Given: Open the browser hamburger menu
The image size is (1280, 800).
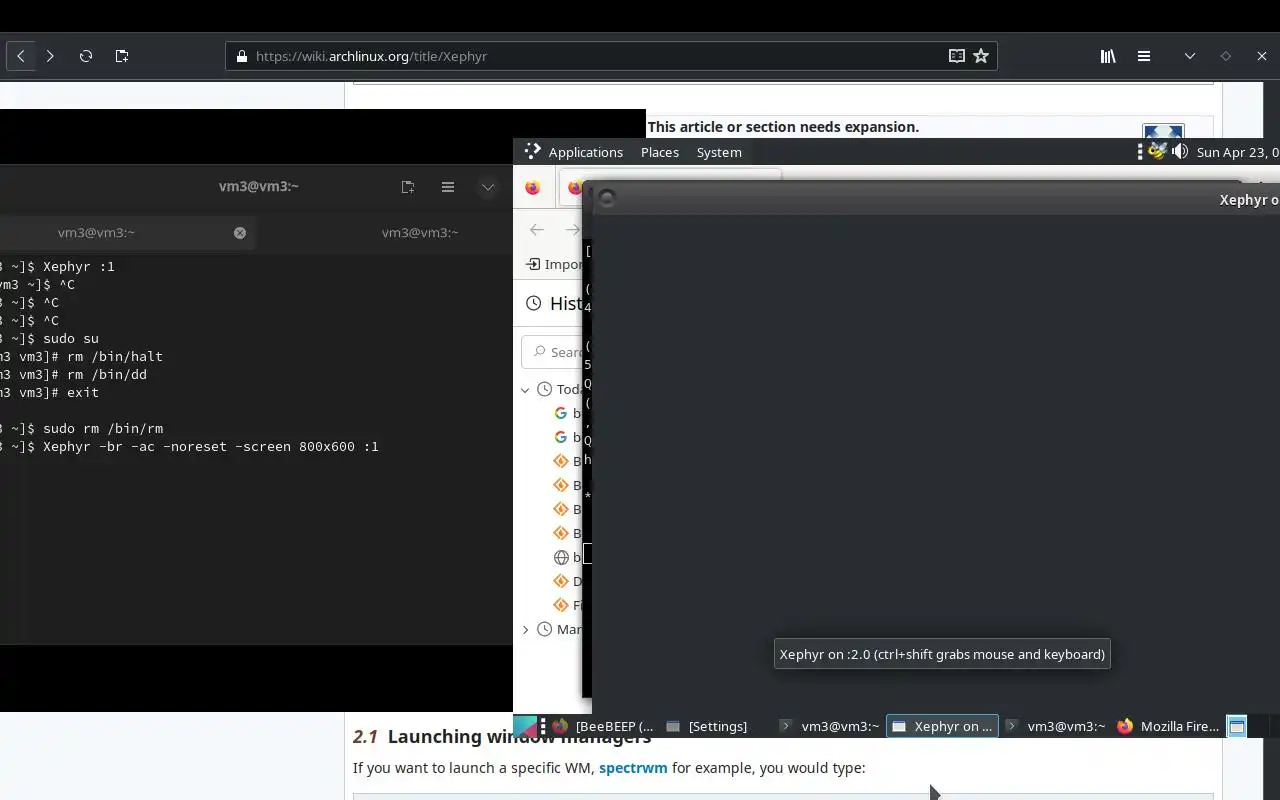Looking at the screenshot, I should (x=1144, y=56).
